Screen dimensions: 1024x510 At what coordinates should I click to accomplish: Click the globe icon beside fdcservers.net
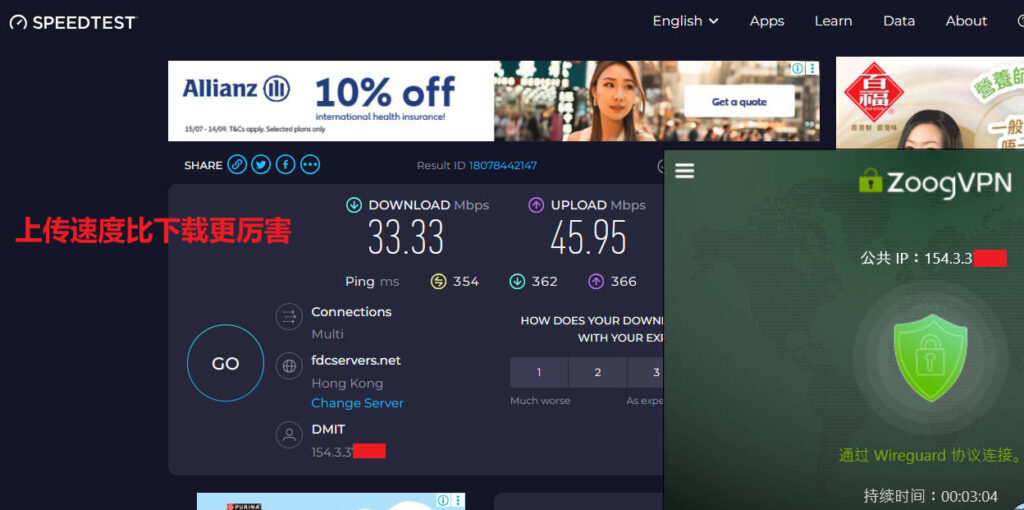click(x=289, y=366)
